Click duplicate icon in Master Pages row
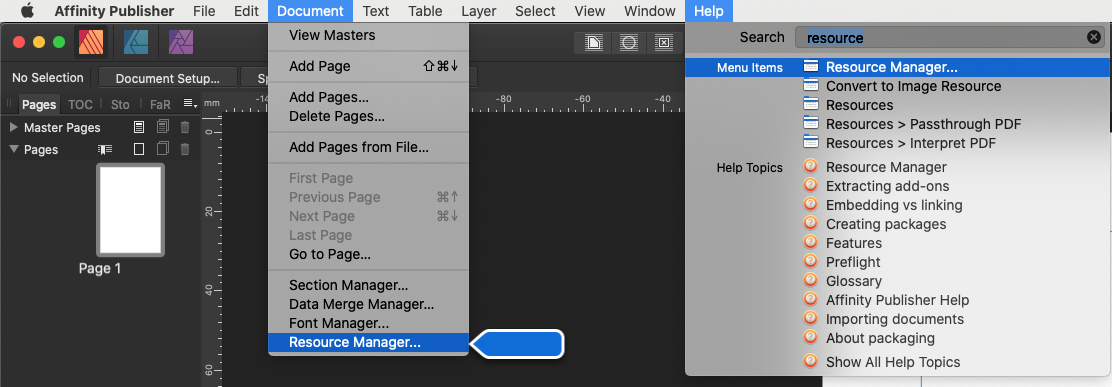The image size is (1112, 387). (163, 128)
